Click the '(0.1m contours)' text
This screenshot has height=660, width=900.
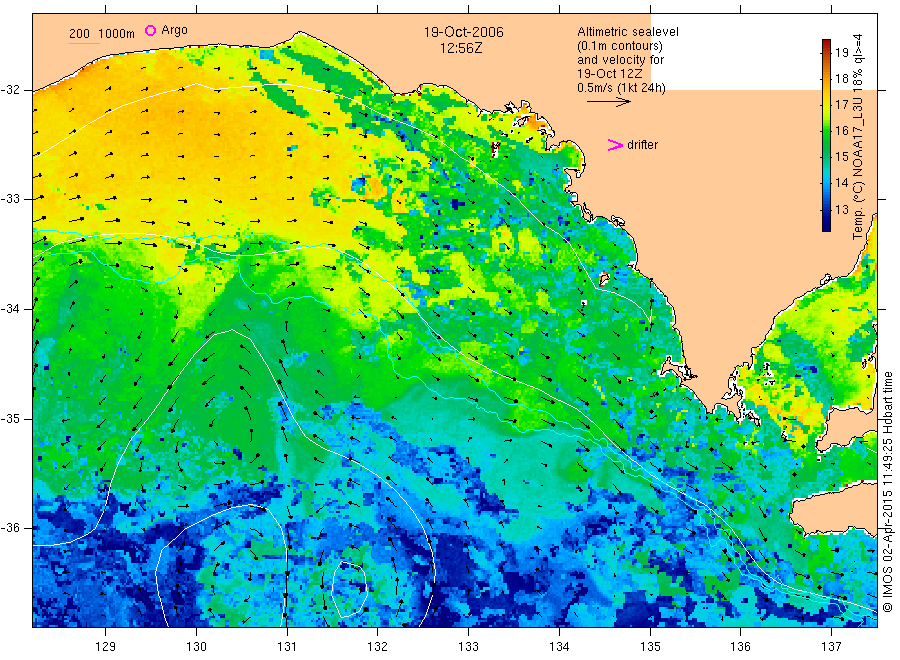619,46
